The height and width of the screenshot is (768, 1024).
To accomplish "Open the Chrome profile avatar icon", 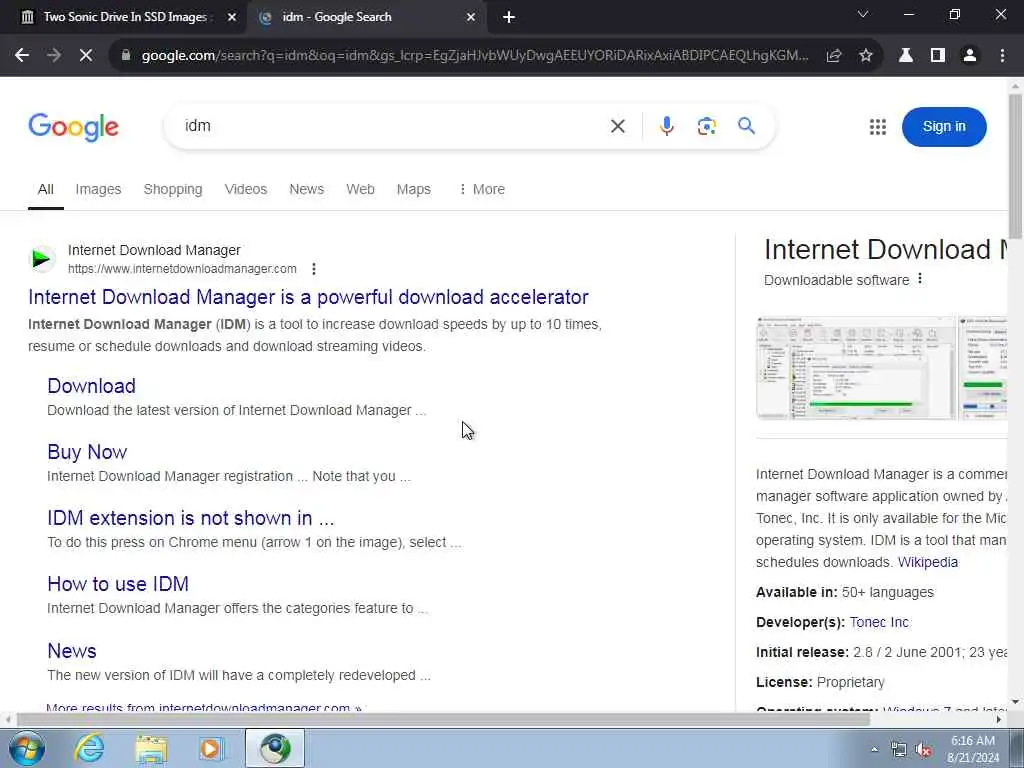I will click(x=970, y=56).
